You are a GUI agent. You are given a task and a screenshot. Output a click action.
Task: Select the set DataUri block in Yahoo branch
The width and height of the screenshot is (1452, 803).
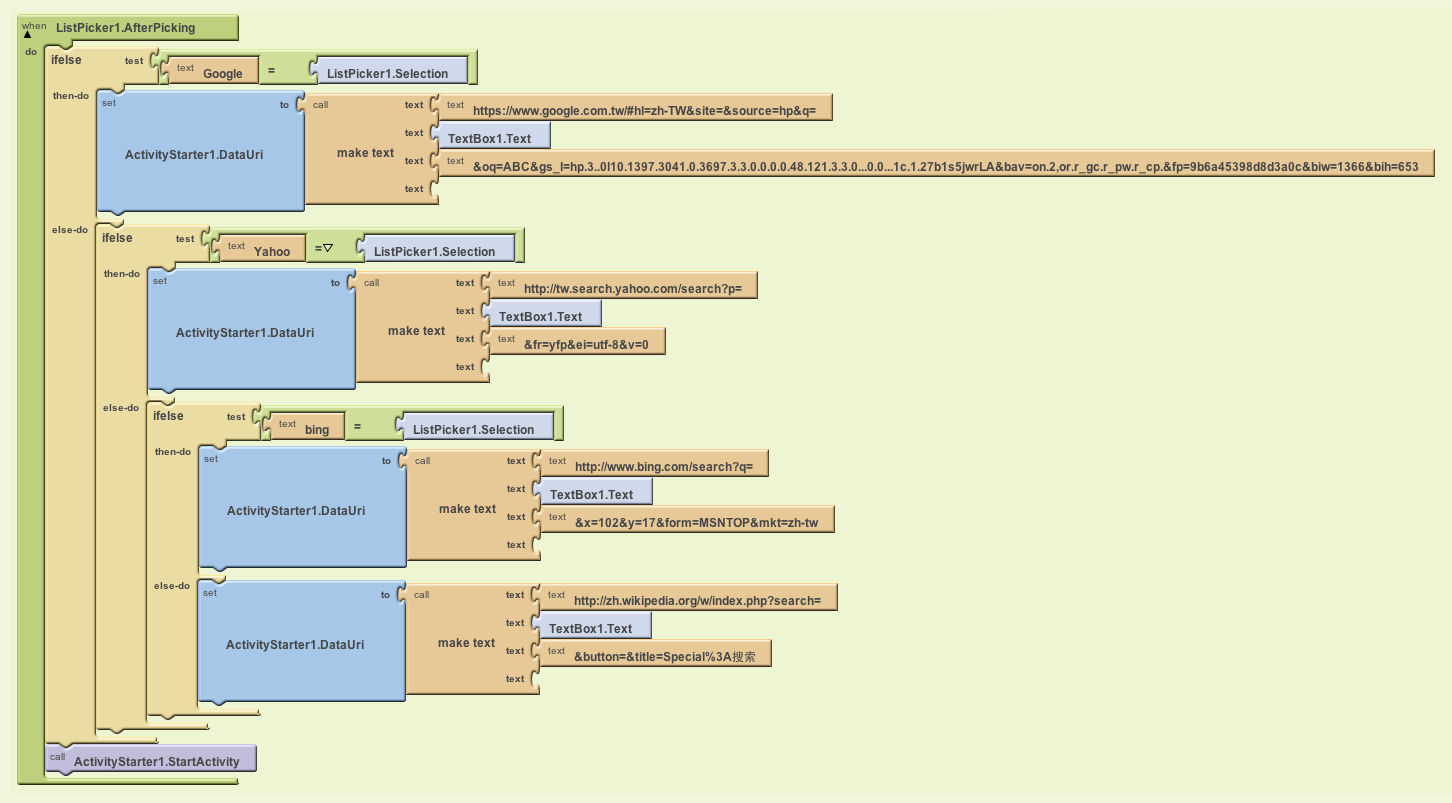(251, 331)
